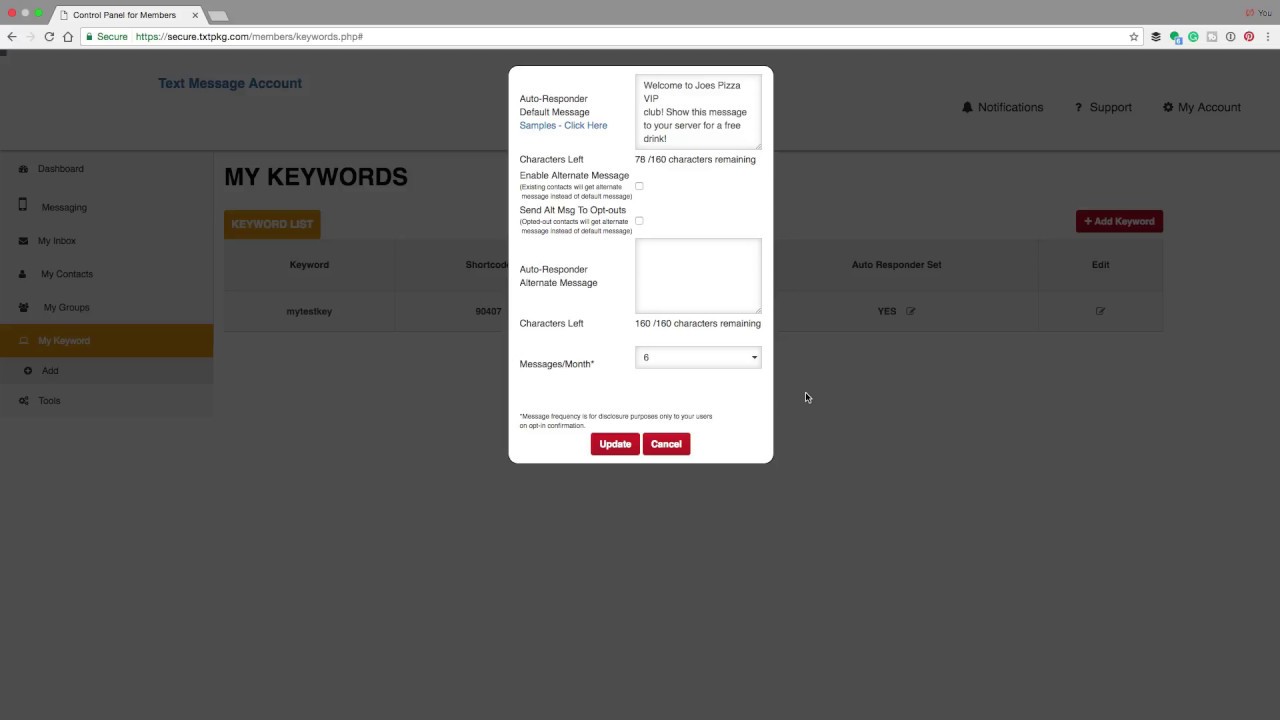Open My Inbox in the sidebar
This screenshot has height=720, width=1280.
coord(57,241)
